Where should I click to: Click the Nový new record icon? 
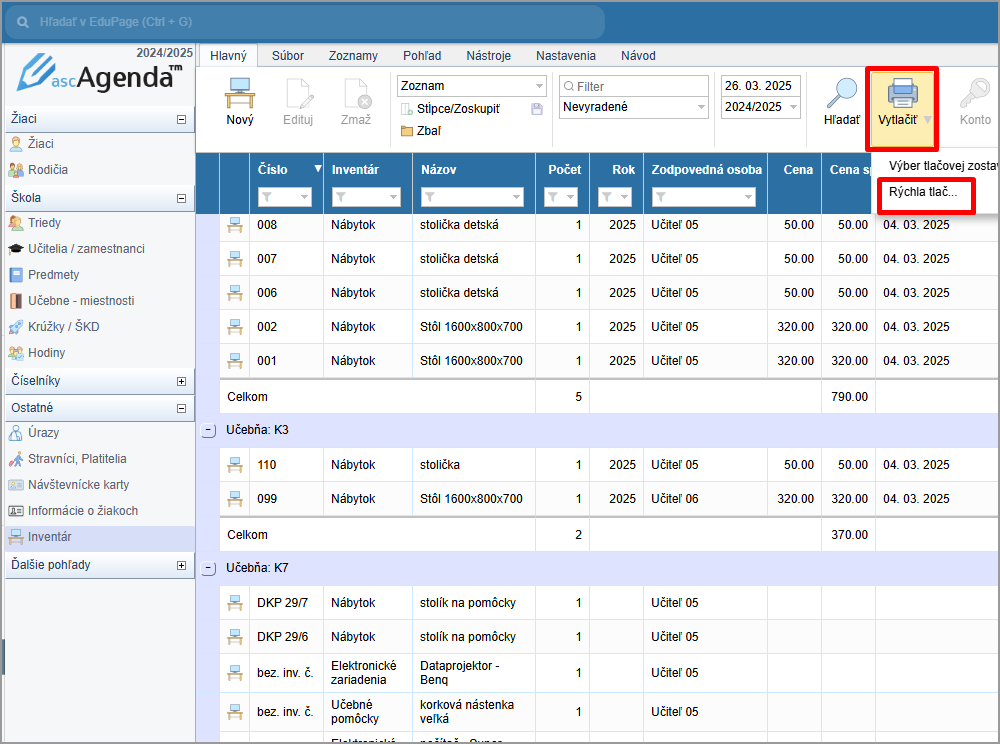click(x=240, y=93)
